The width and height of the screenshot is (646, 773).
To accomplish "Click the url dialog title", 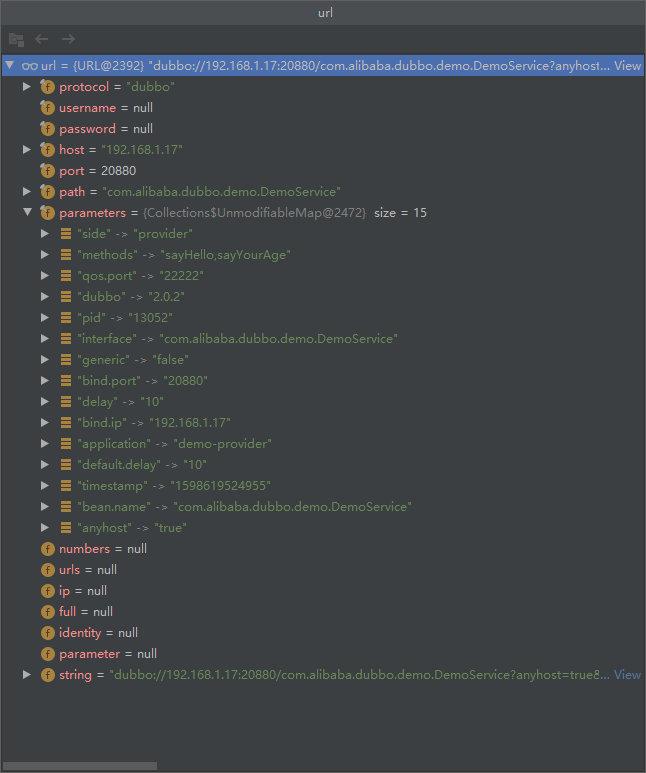I will (325, 13).
